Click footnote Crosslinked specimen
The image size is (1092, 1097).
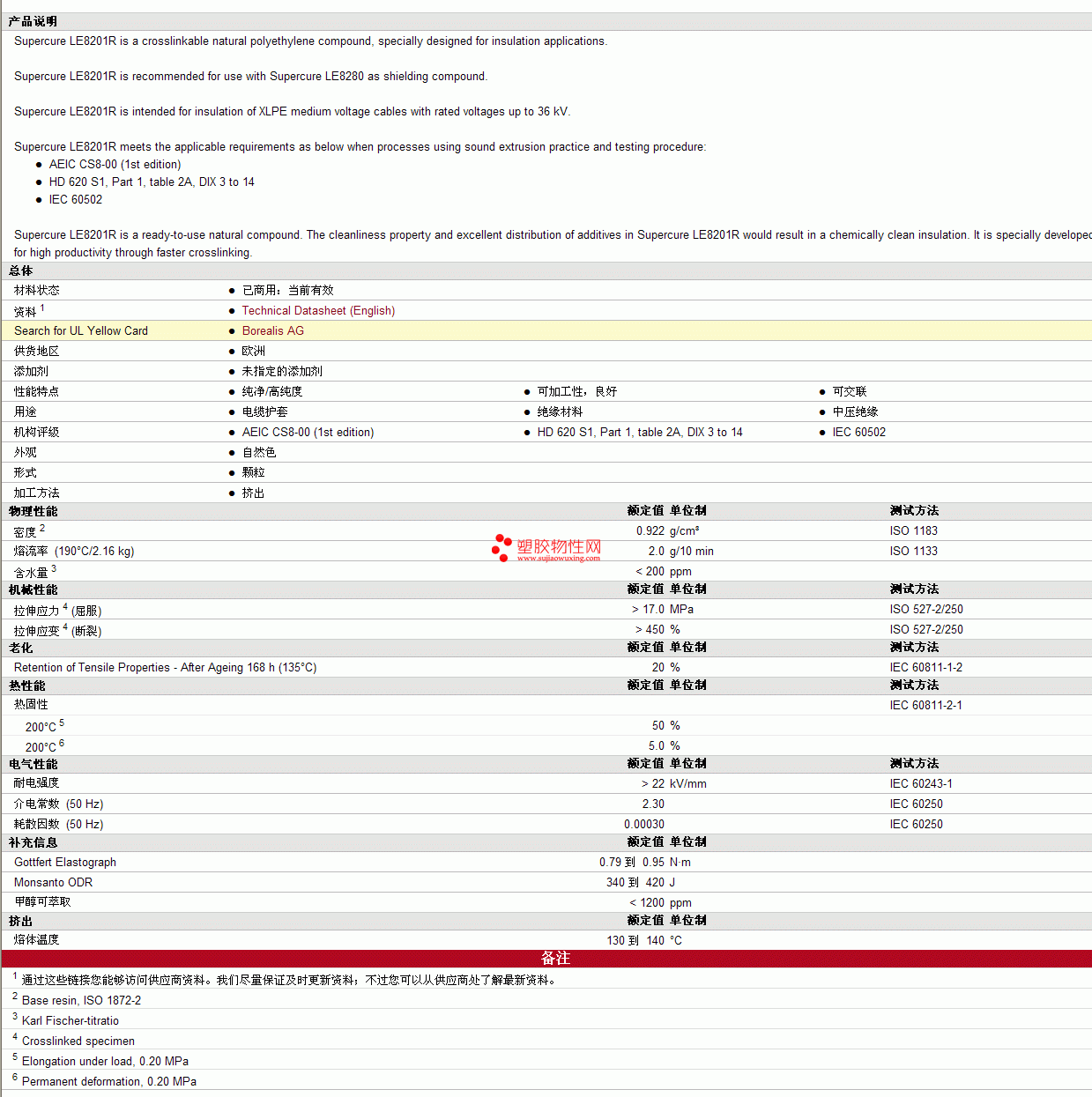[x=78, y=1041]
